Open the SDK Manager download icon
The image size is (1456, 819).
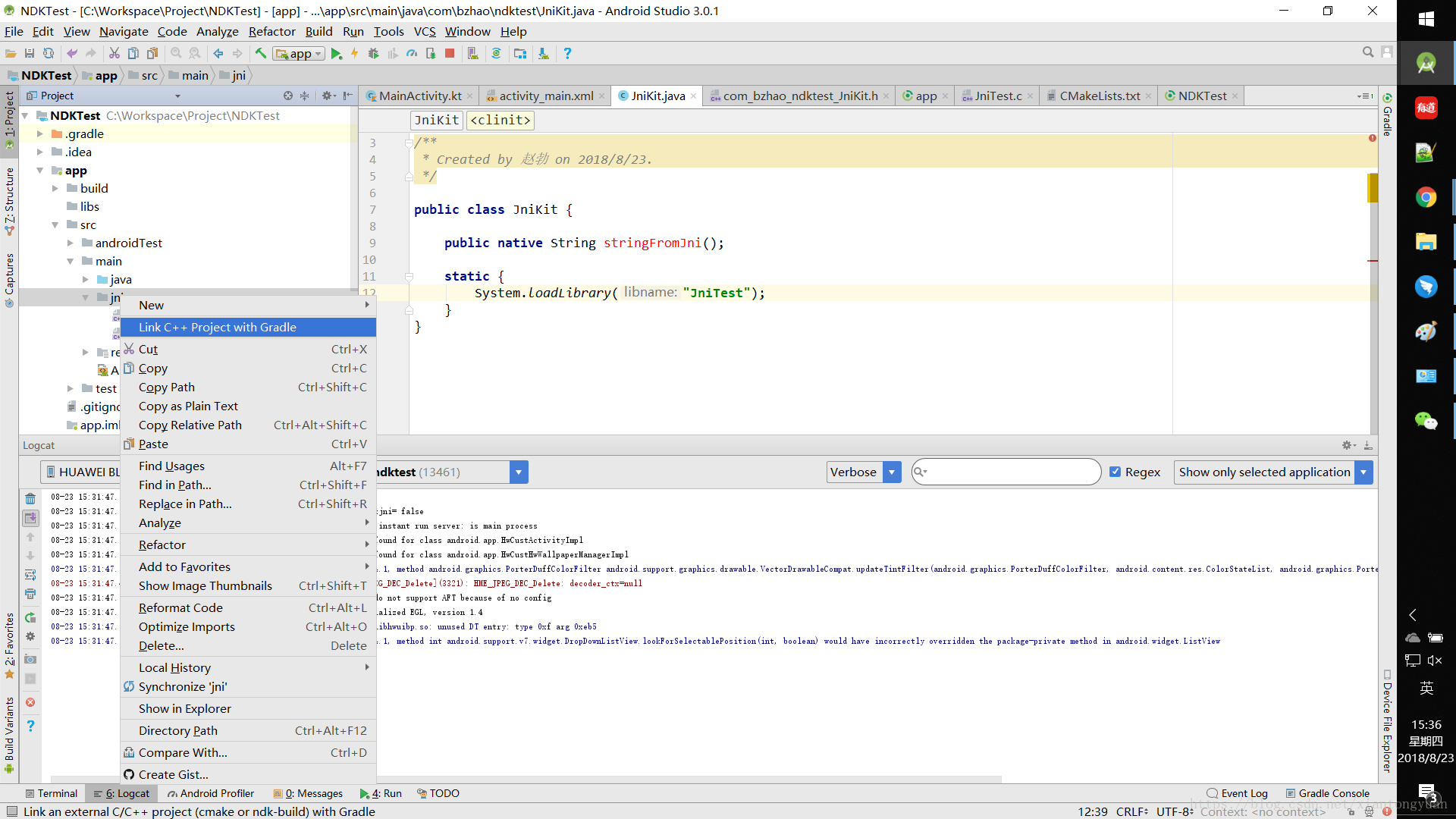[544, 54]
